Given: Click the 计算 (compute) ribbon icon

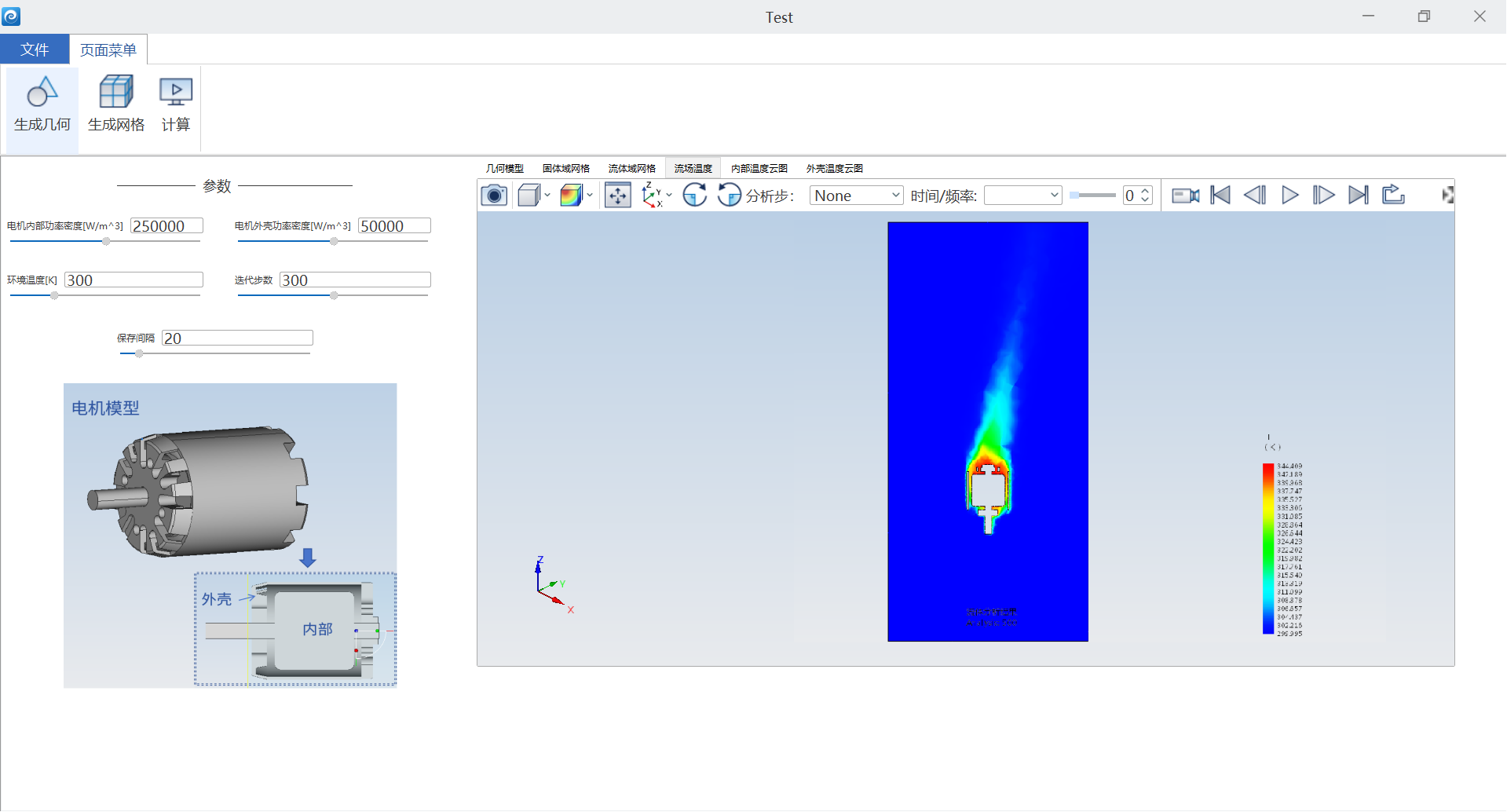Looking at the screenshot, I should tap(176, 104).
